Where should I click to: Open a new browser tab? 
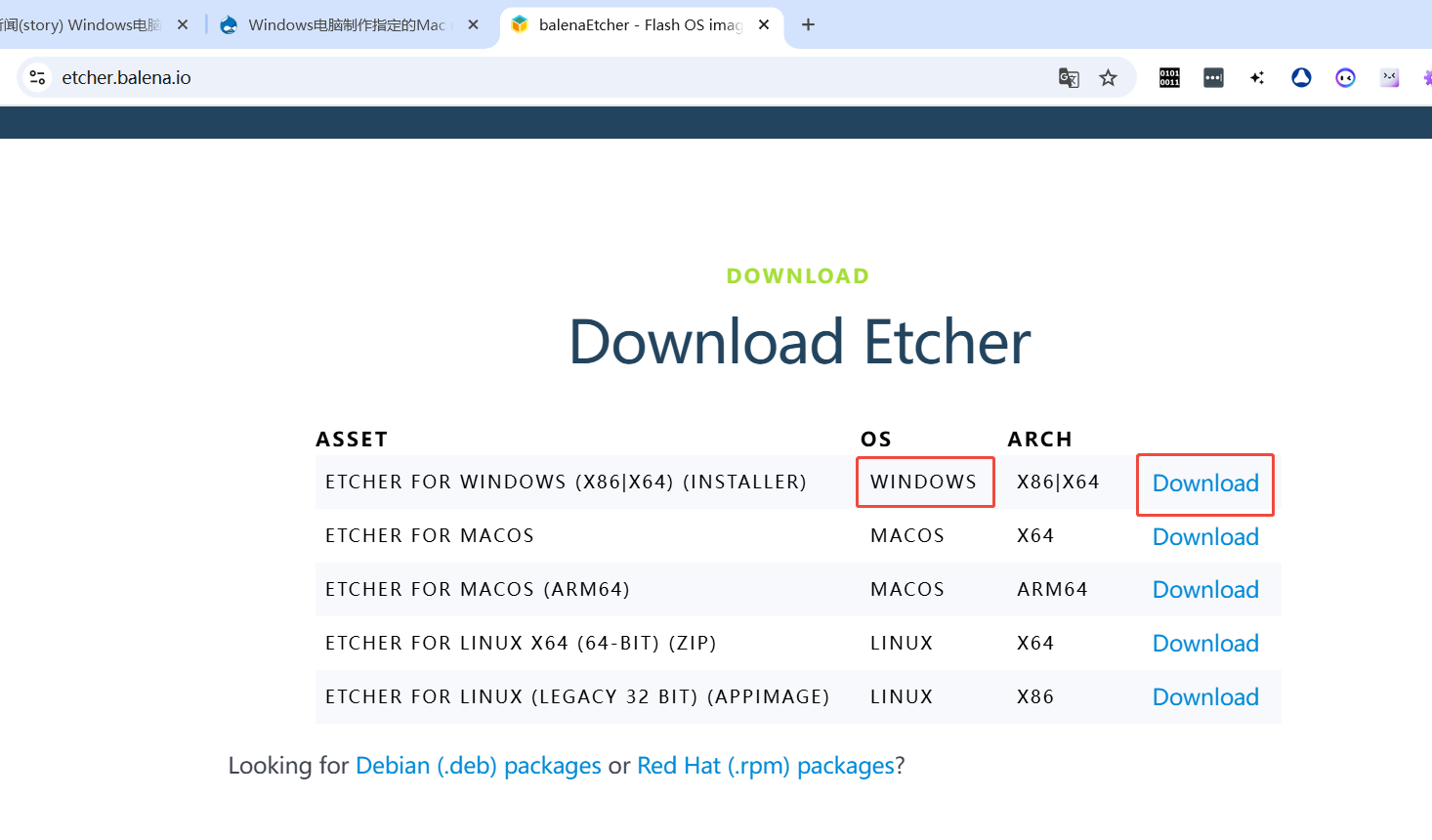tap(808, 24)
